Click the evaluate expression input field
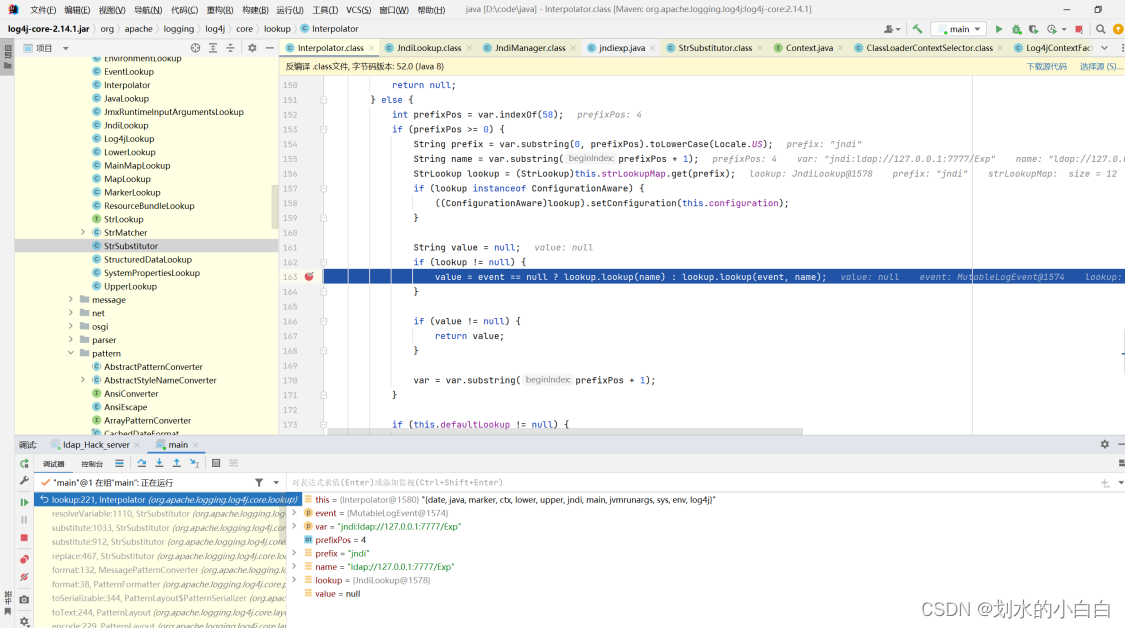 coord(692,483)
